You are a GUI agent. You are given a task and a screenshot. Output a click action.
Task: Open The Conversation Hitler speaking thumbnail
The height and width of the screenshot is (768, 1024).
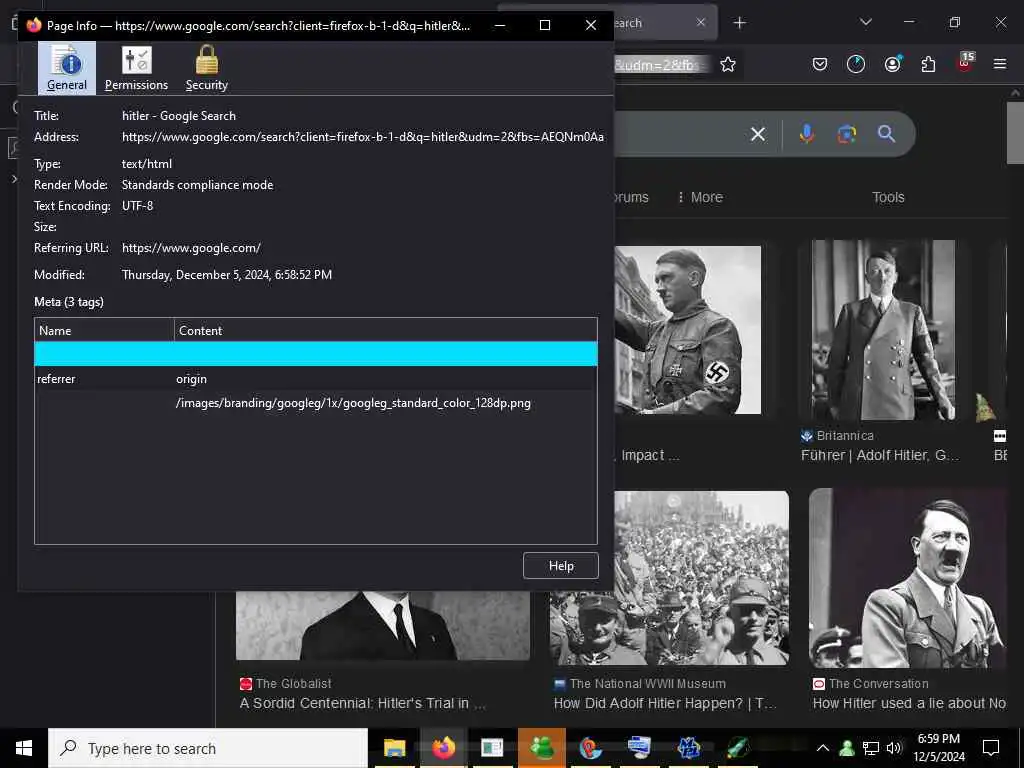[908, 578]
